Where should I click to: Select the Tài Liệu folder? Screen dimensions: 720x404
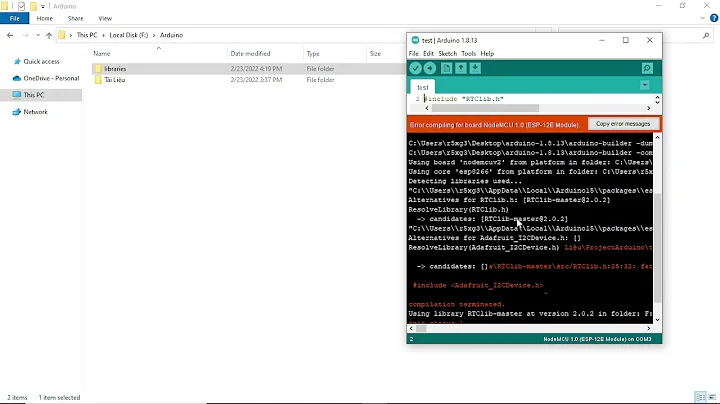(x=114, y=80)
